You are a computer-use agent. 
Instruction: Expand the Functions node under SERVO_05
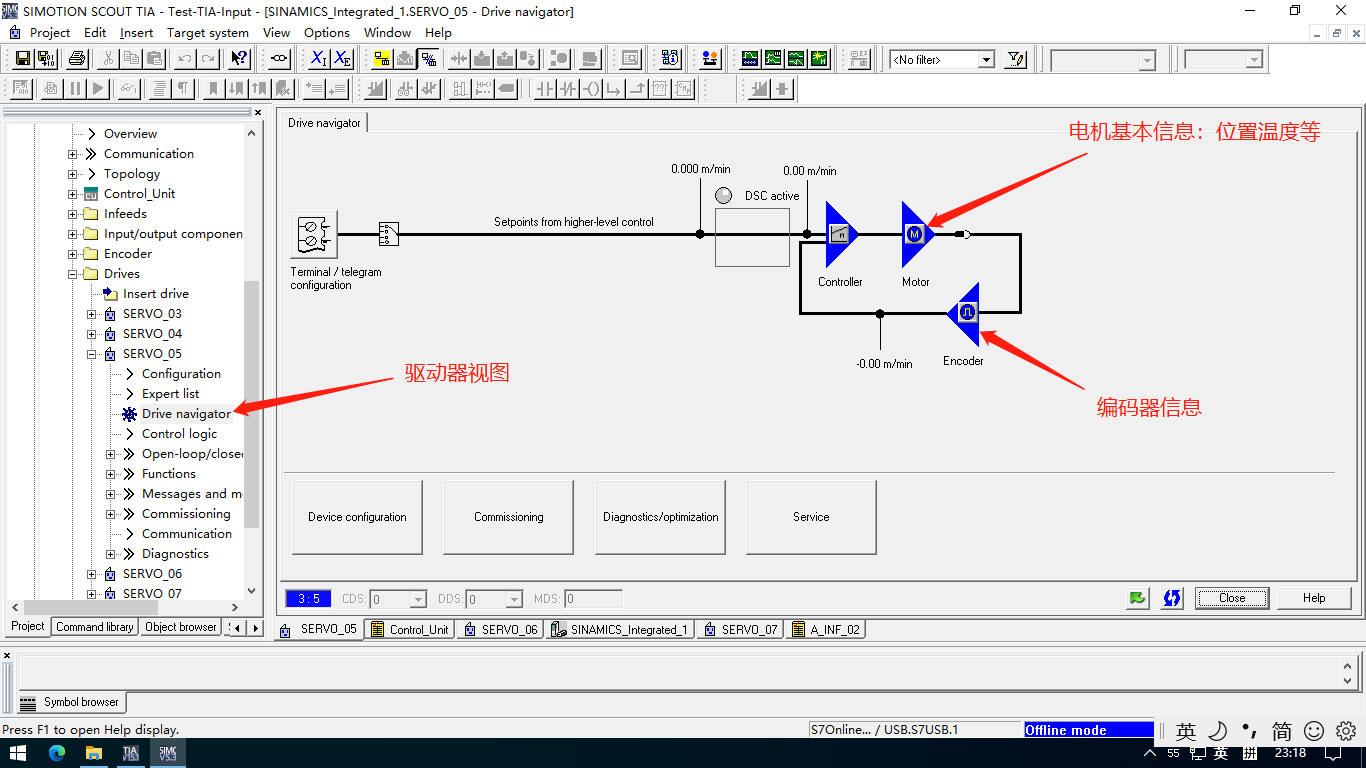(111, 474)
